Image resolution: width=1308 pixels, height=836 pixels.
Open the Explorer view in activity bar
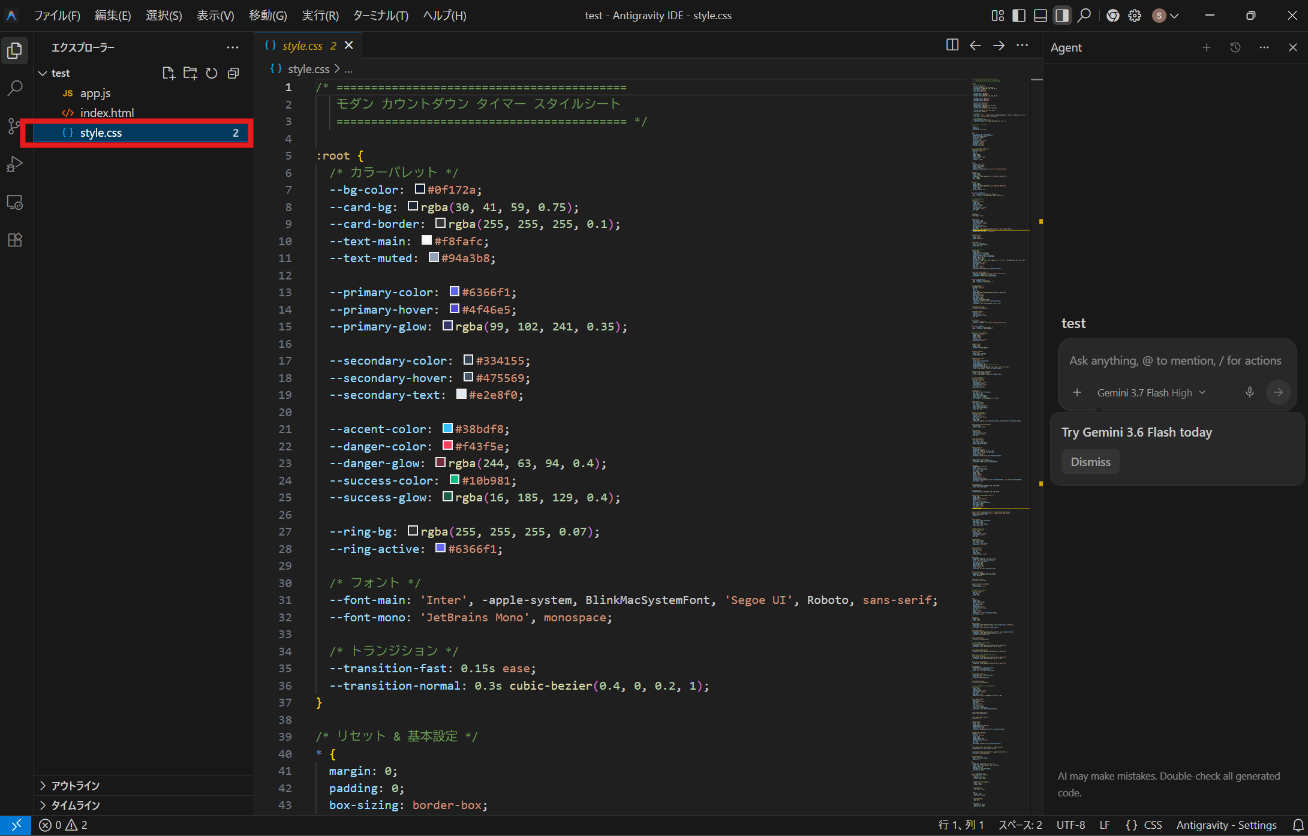coord(15,50)
